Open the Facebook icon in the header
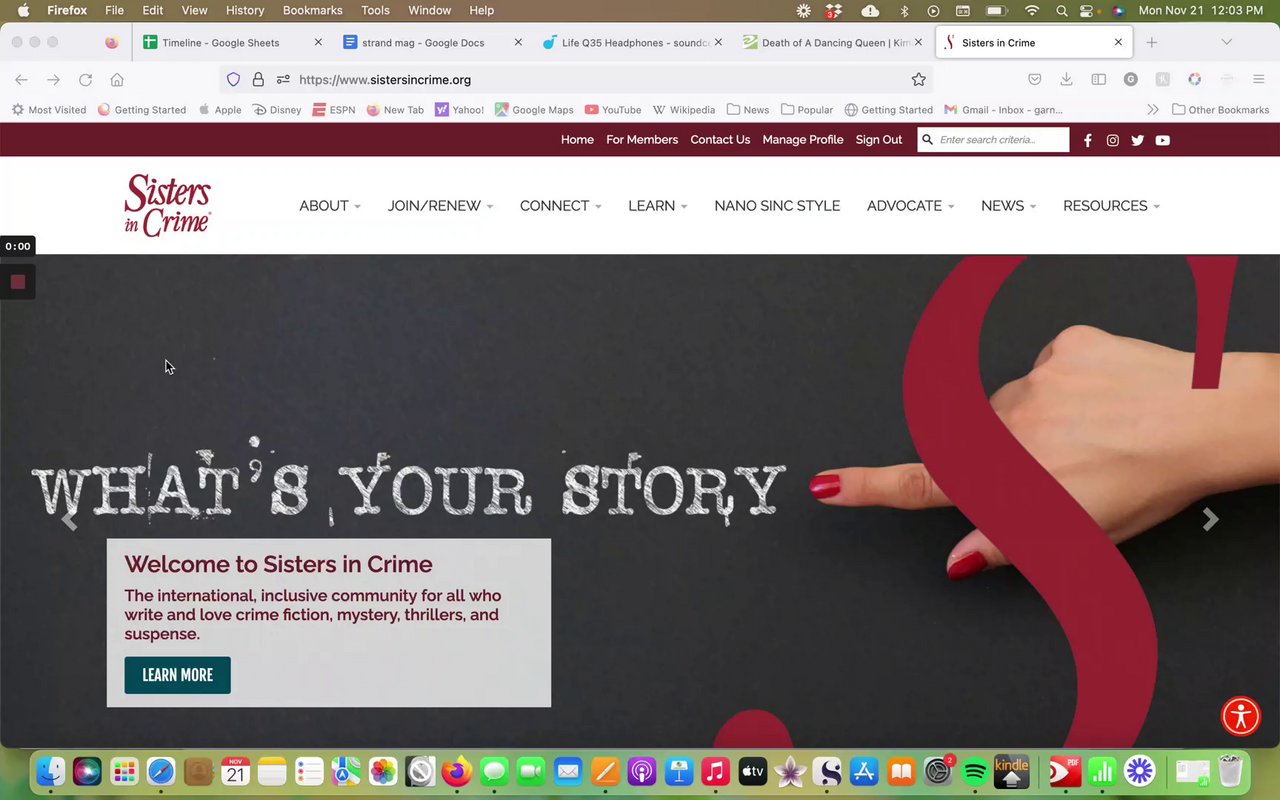The height and width of the screenshot is (800, 1280). [x=1088, y=140]
